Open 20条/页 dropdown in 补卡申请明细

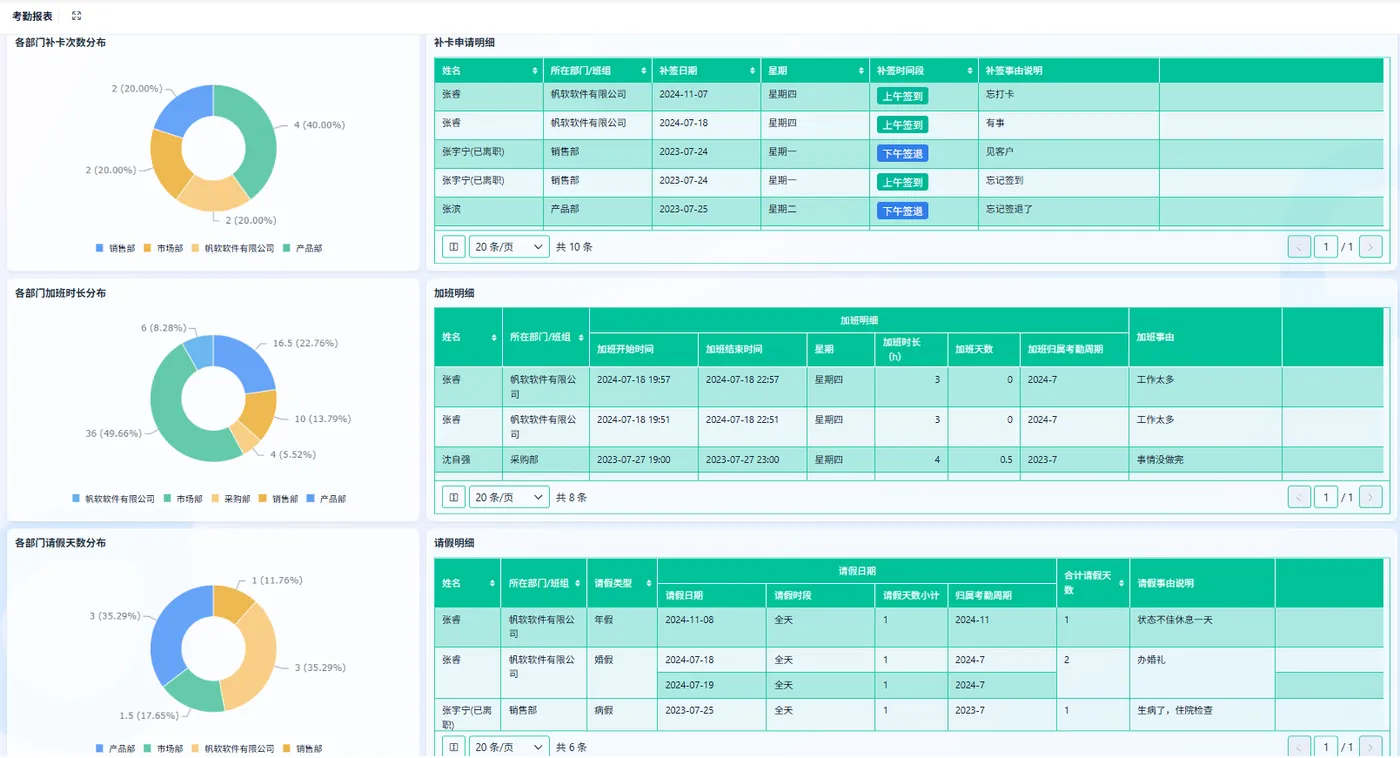tap(509, 246)
